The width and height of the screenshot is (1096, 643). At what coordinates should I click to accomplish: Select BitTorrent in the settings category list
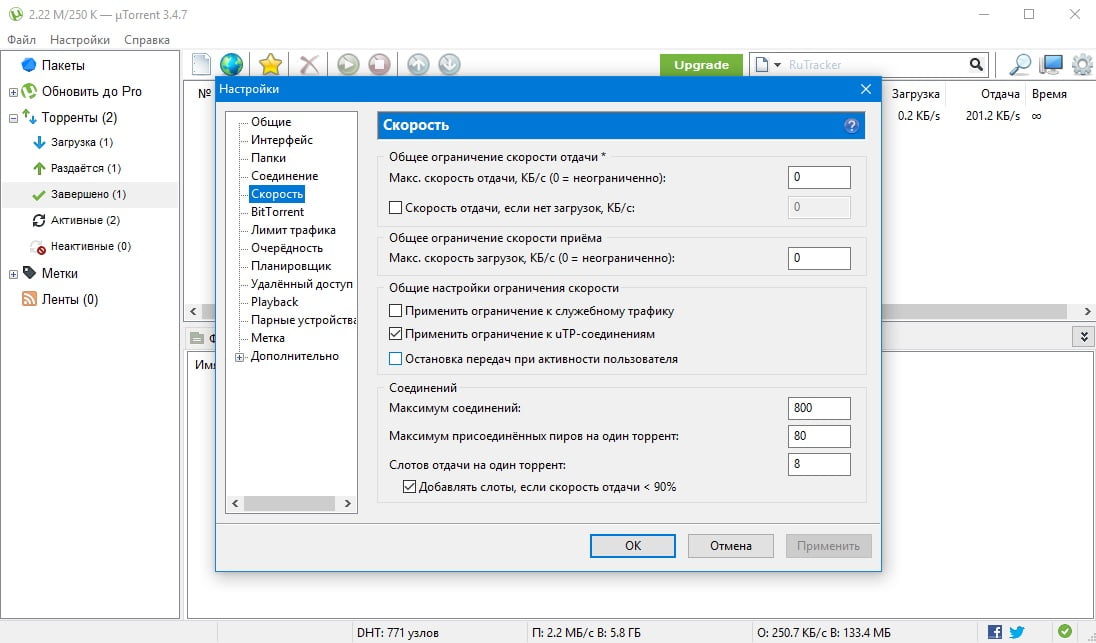277,212
